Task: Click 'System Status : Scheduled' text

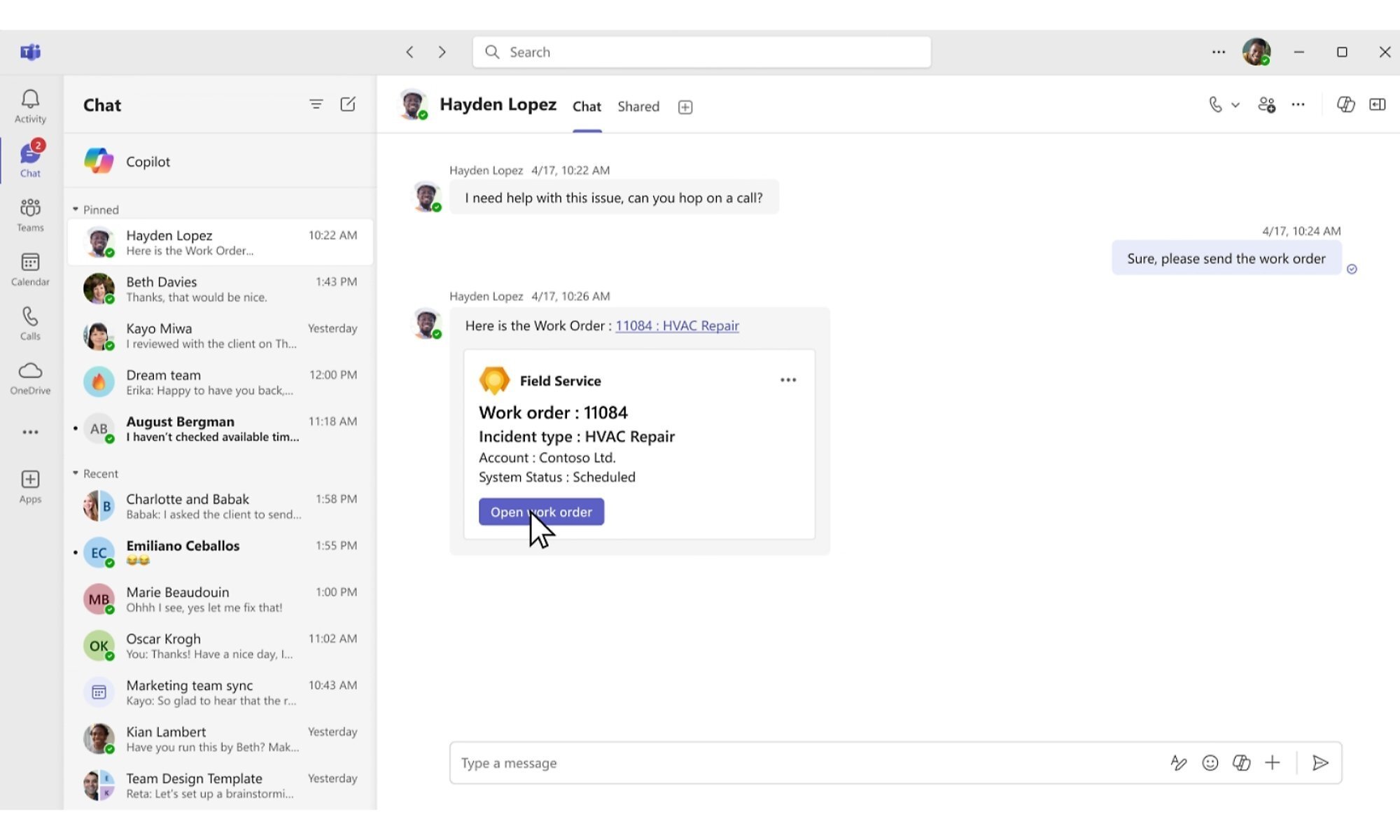Action: click(x=556, y=477)
